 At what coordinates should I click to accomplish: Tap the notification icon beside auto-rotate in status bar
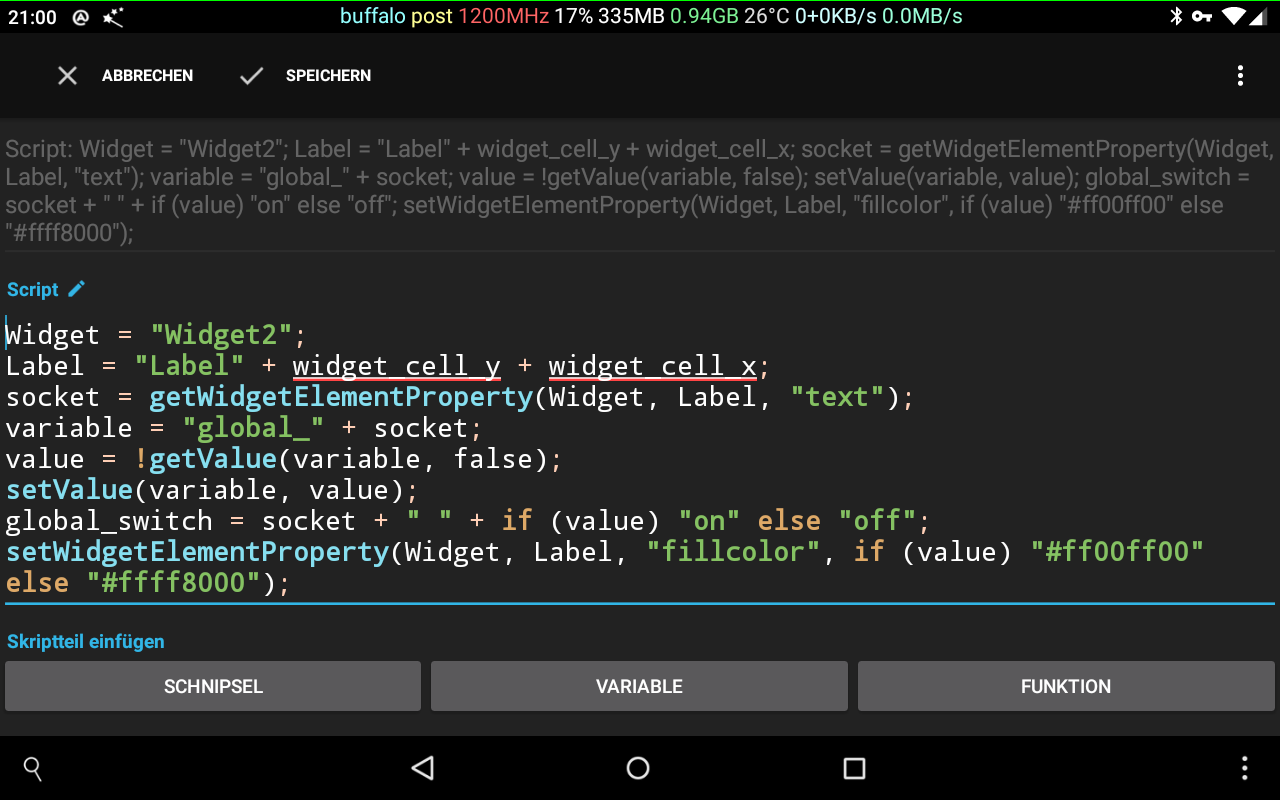click(x=113, y=17)
